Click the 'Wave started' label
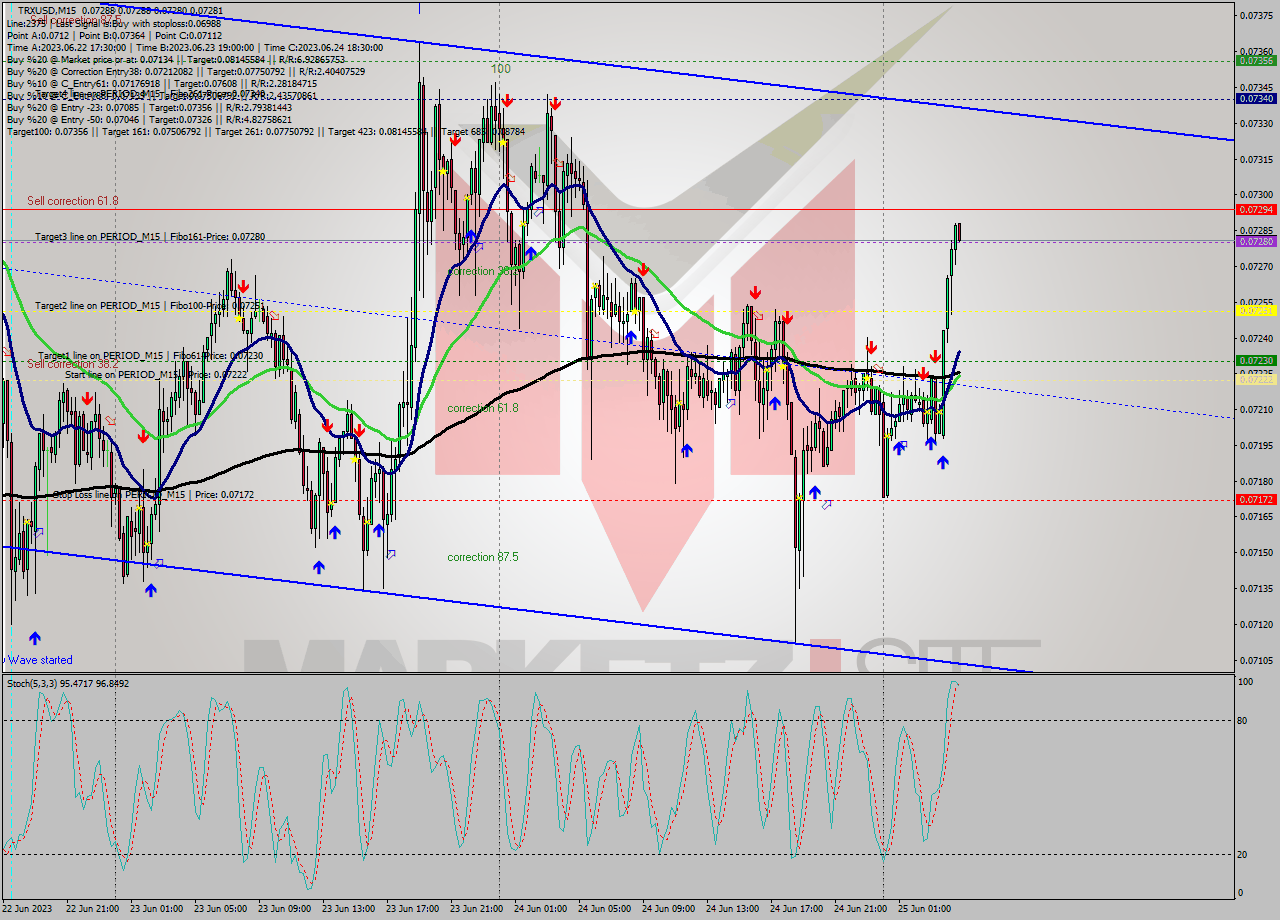The height and width of the screenshot is (920, 1280). (x=40, y=660)
